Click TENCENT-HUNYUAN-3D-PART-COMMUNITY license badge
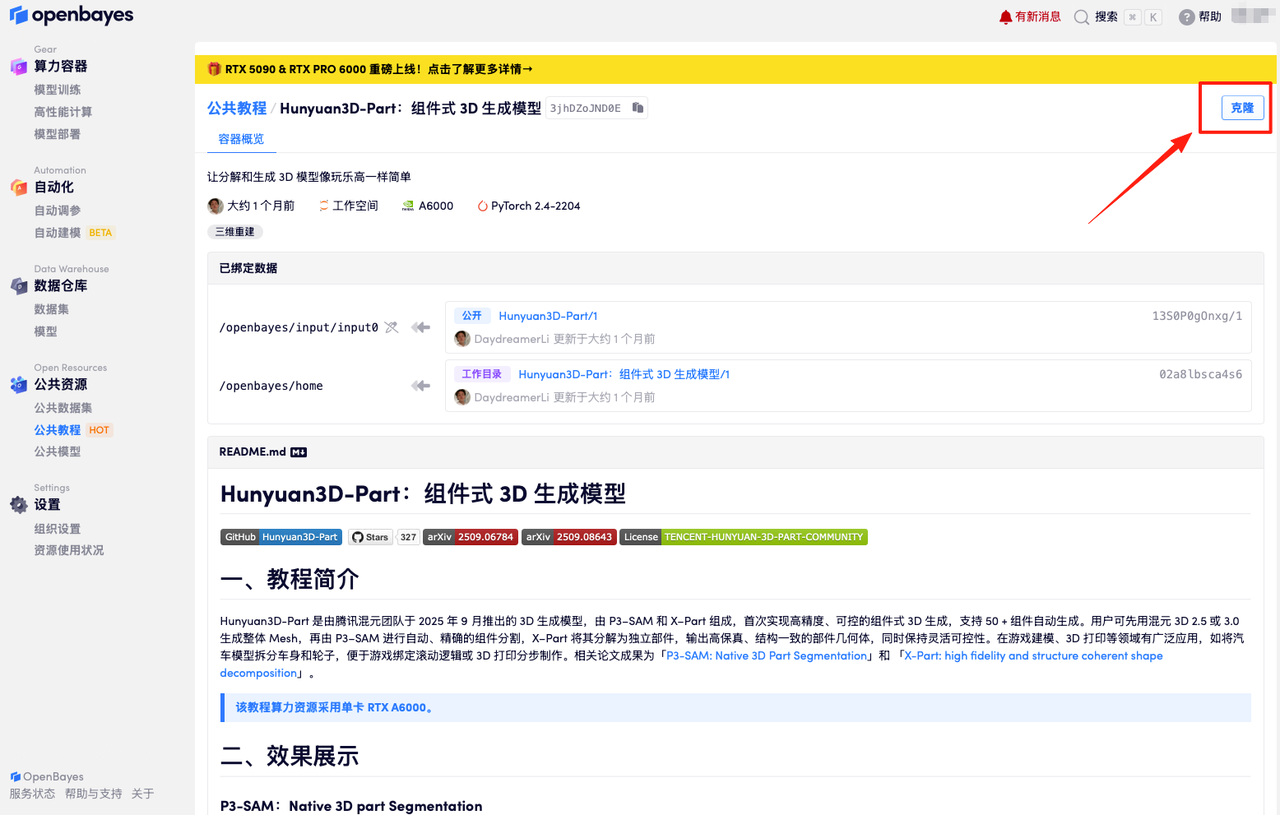The height and width of the screenshot is (815, 1280). [743, 537]
